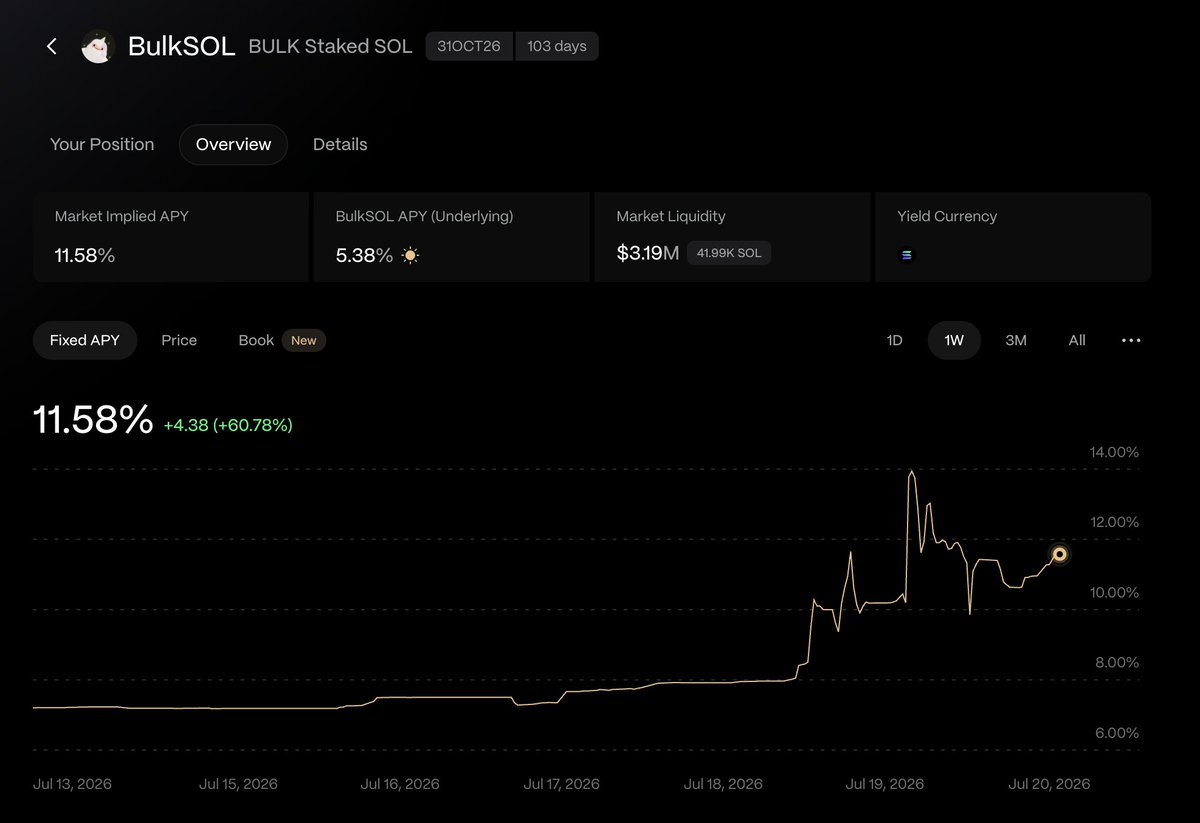This screenshot has height=823, width=1200.
Task: Click the 14.00% axis label
Action: [1114, 452]
